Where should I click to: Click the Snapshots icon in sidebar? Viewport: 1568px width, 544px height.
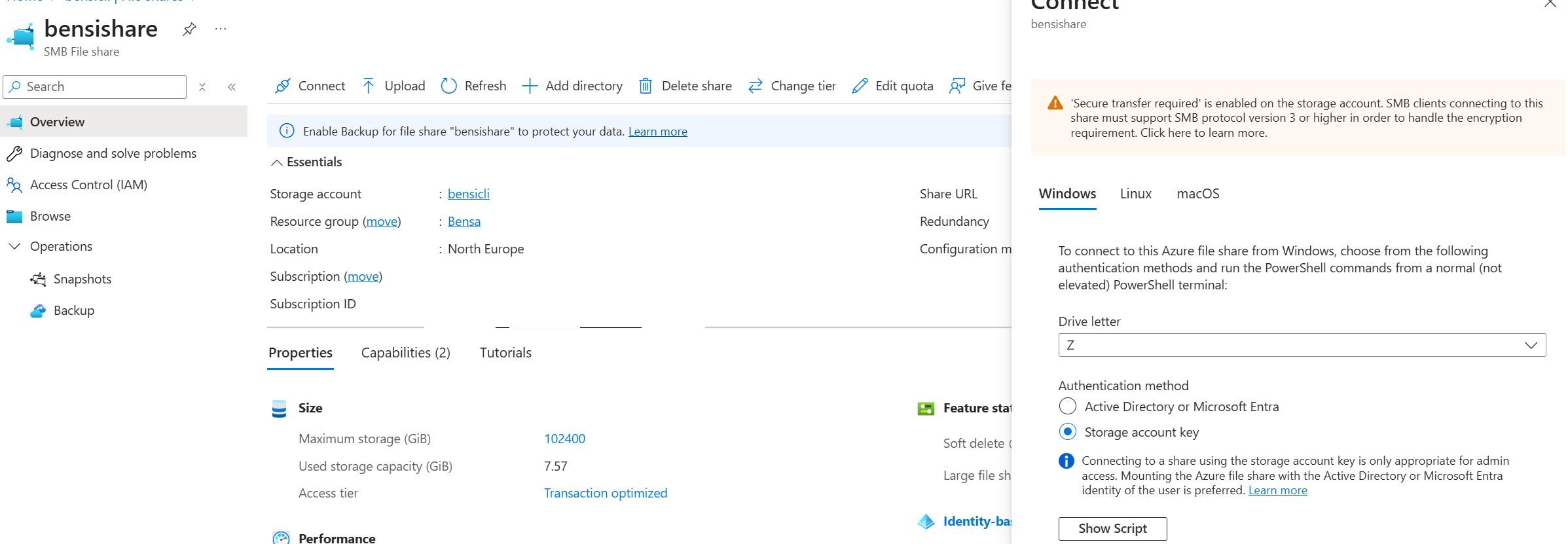(38, 280)
